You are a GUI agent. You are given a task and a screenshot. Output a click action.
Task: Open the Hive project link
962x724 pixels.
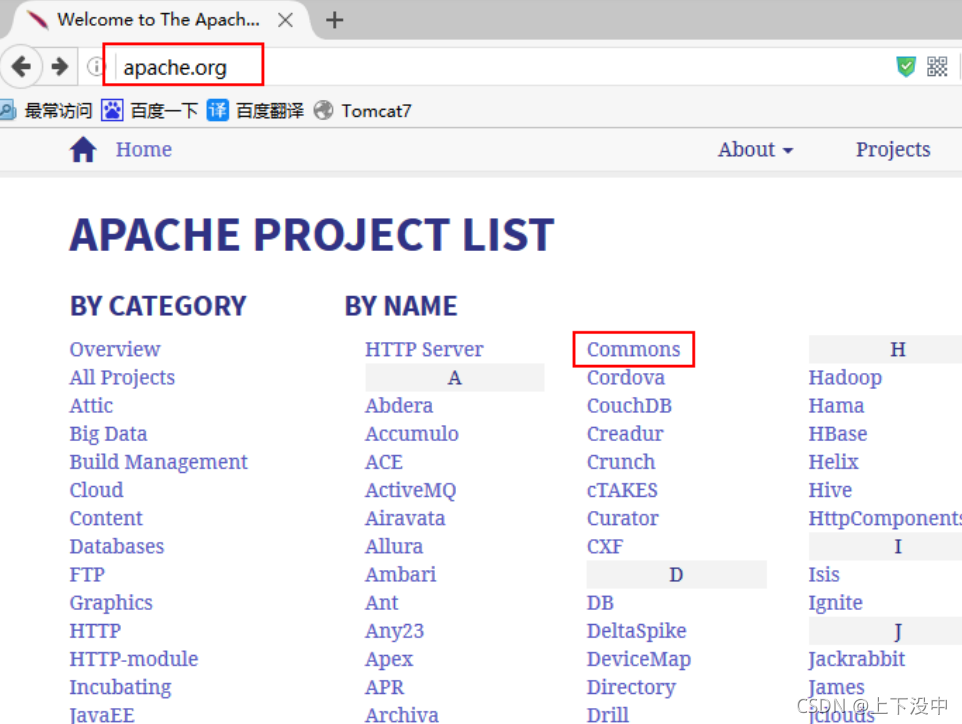[830, 490]
